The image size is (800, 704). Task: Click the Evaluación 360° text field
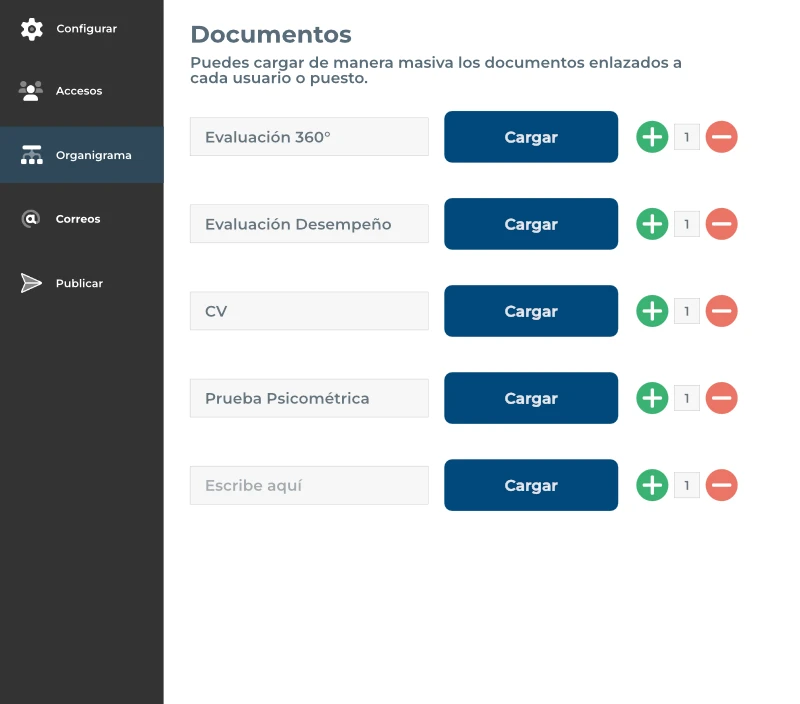click(x=309, y=137)
